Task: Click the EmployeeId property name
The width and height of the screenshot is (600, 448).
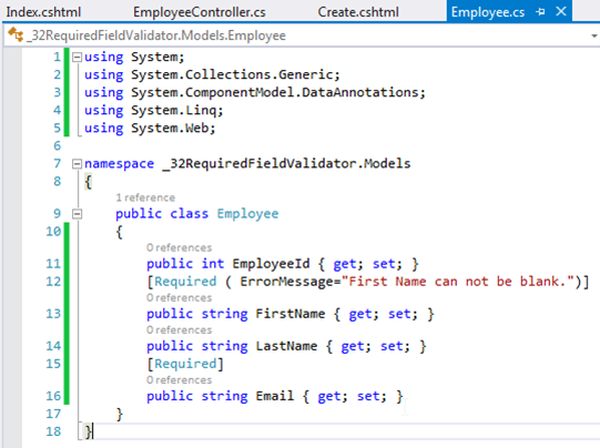Action: pos(271,264)
